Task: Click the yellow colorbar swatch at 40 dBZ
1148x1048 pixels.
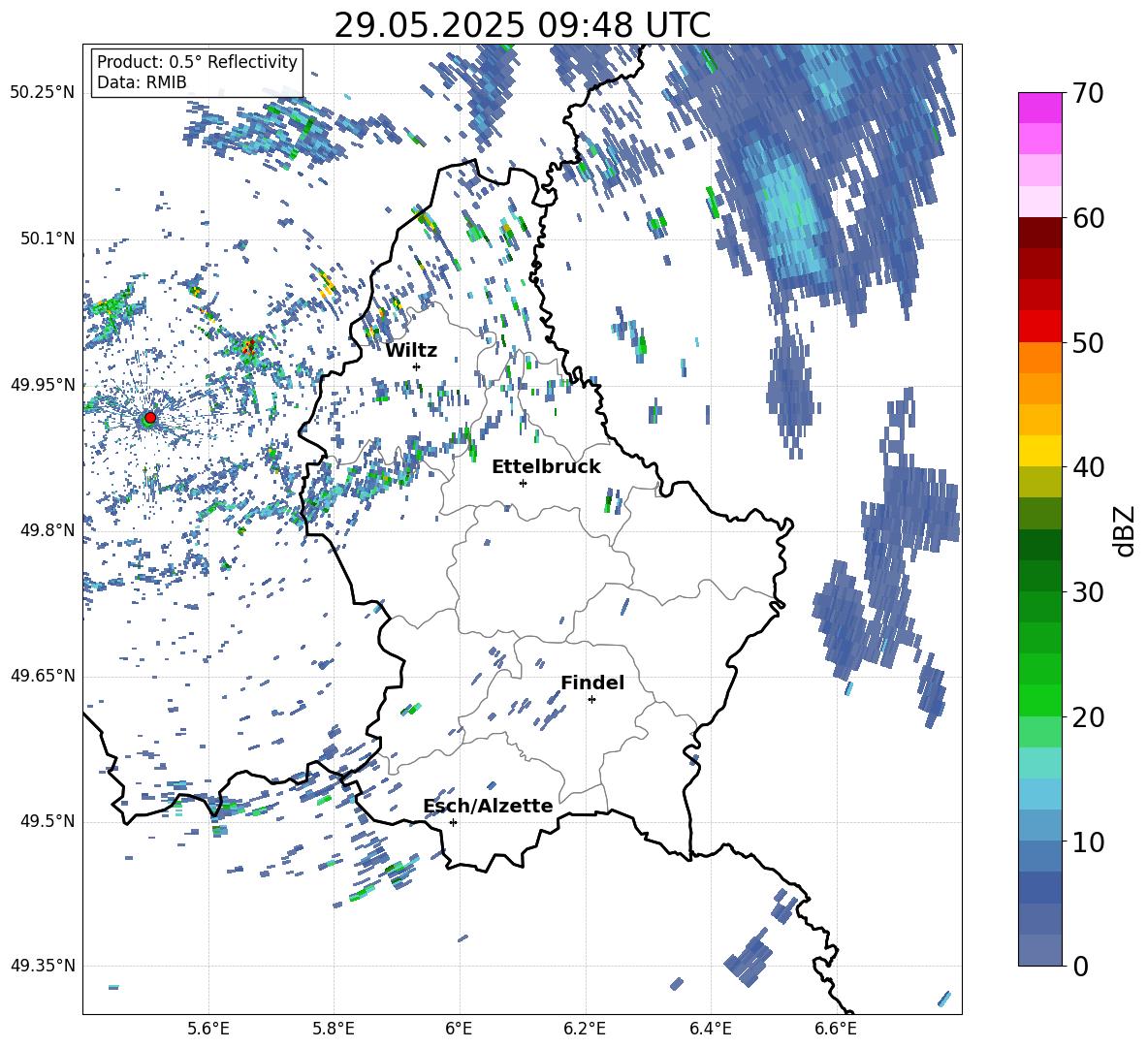Action: pos(1039,451)
